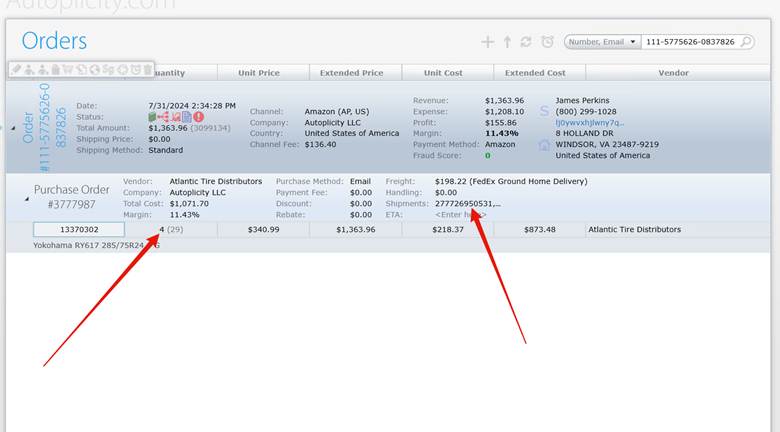Click the gray 3099134 reference number
The width and height of the screenshot is (780, 432).
pyautogui.click(x=210, y=128)
